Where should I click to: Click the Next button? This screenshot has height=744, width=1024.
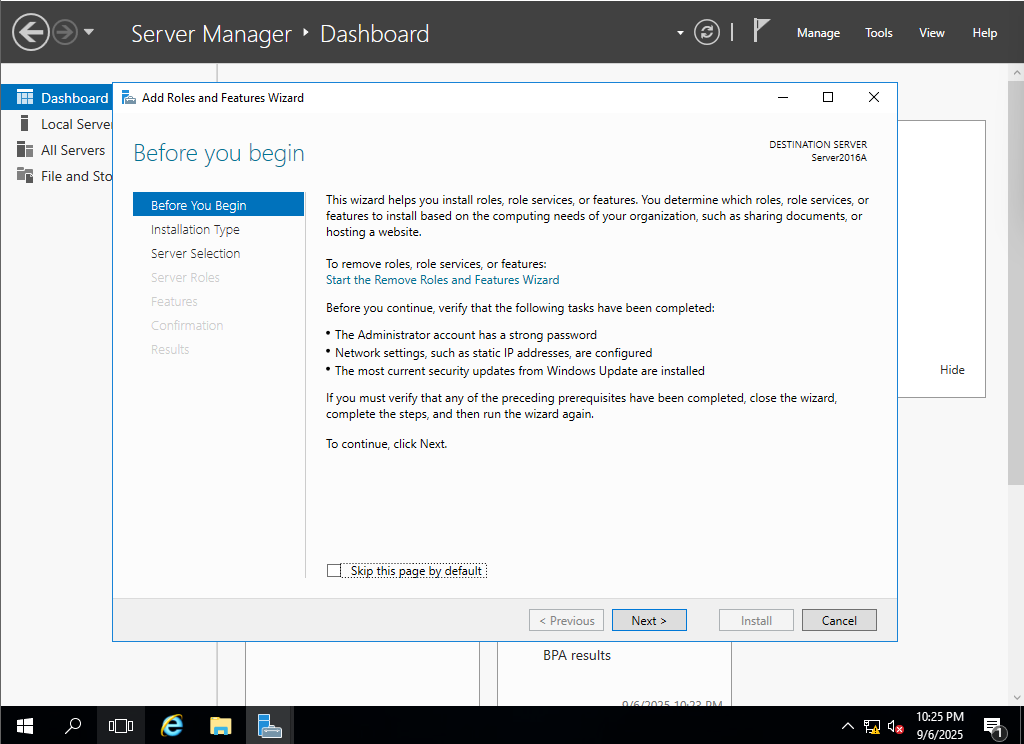(x=649, y=621)
